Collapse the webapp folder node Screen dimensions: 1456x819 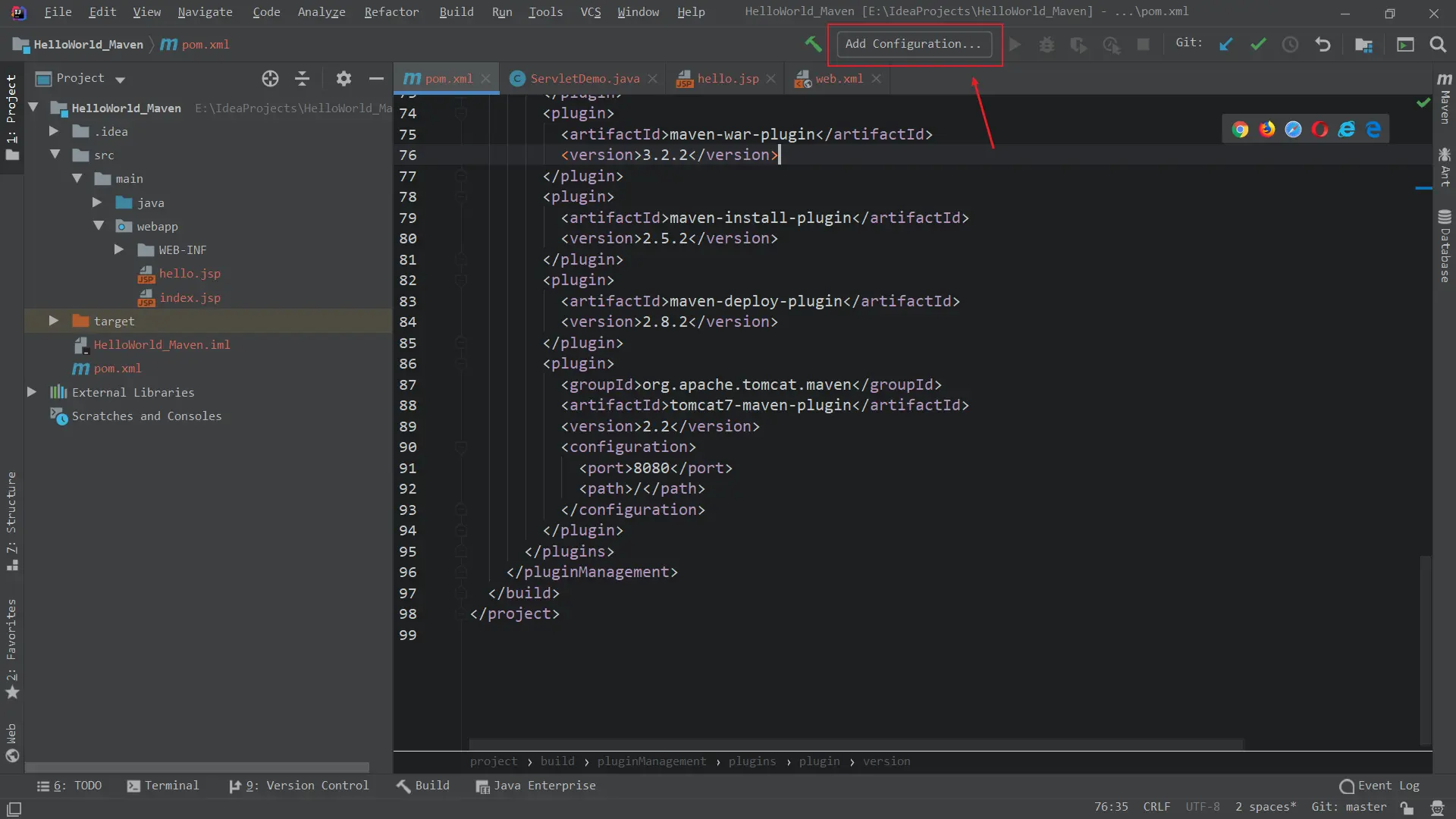pos(99,226)
